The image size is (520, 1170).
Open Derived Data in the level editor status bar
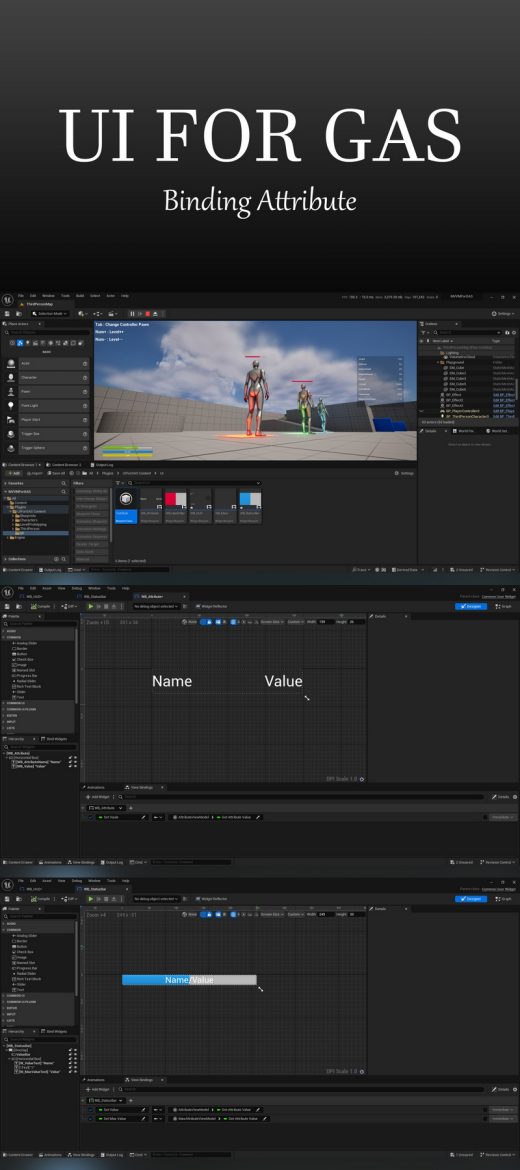pyautogui.click(x=405, y=569)
